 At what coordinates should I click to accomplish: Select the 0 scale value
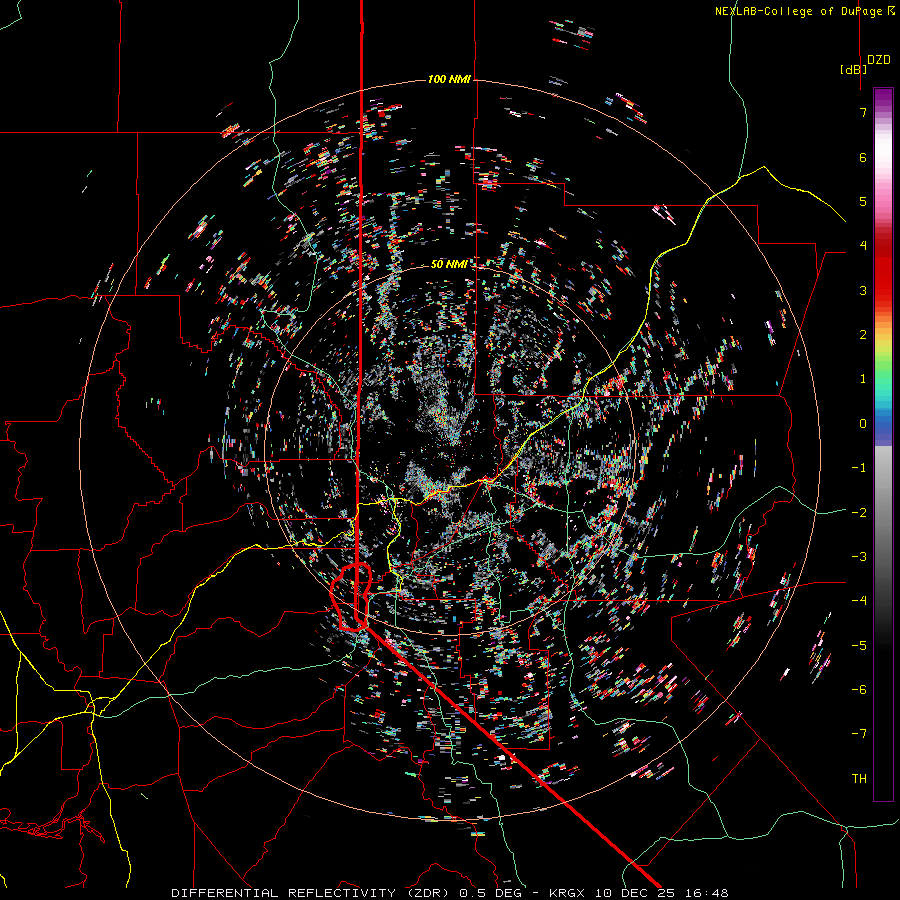coord(863,424)
